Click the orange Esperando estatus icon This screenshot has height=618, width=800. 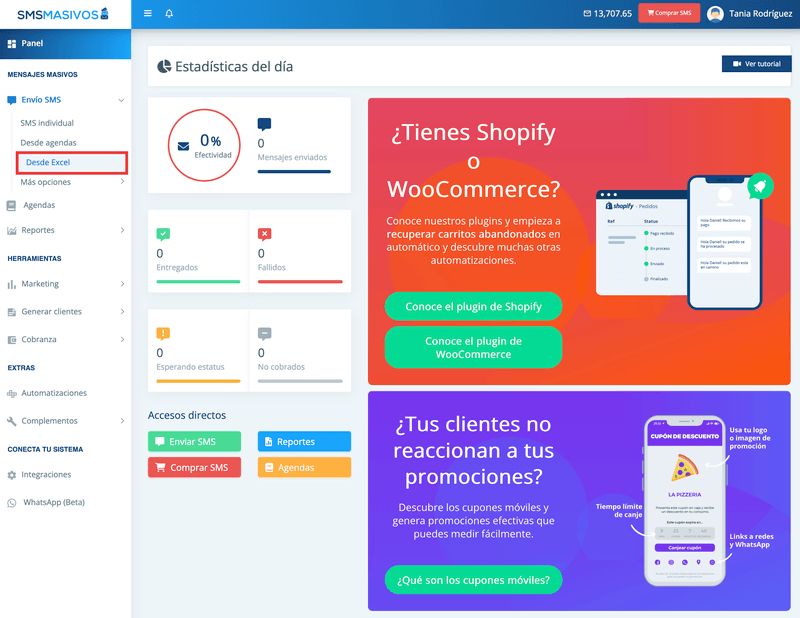pyautogui.click(x=163, y=334)
